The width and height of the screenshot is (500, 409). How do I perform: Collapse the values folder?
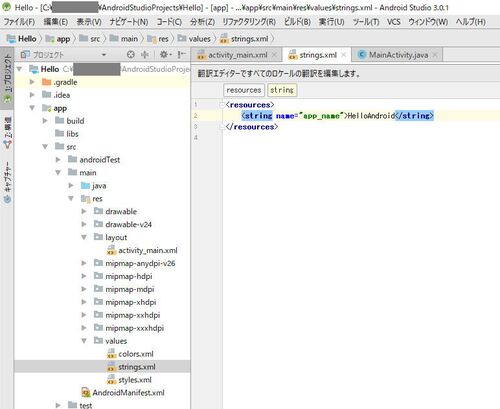click(x=84, y=341)
